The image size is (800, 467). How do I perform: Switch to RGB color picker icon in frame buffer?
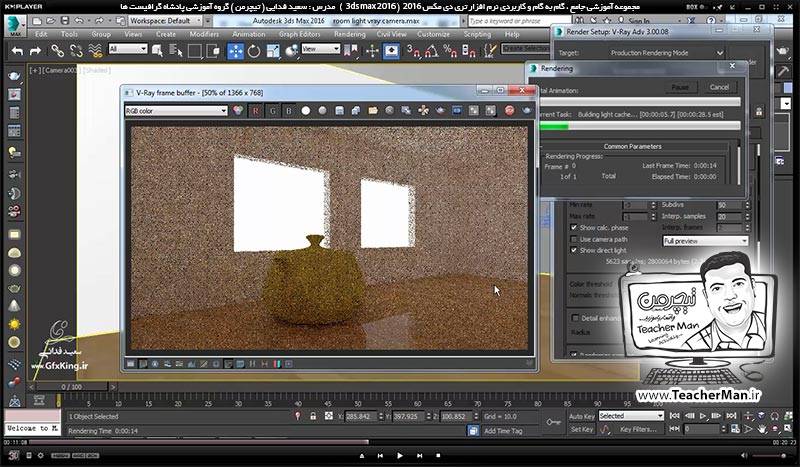pyautogui.click(x=238, y=110)
